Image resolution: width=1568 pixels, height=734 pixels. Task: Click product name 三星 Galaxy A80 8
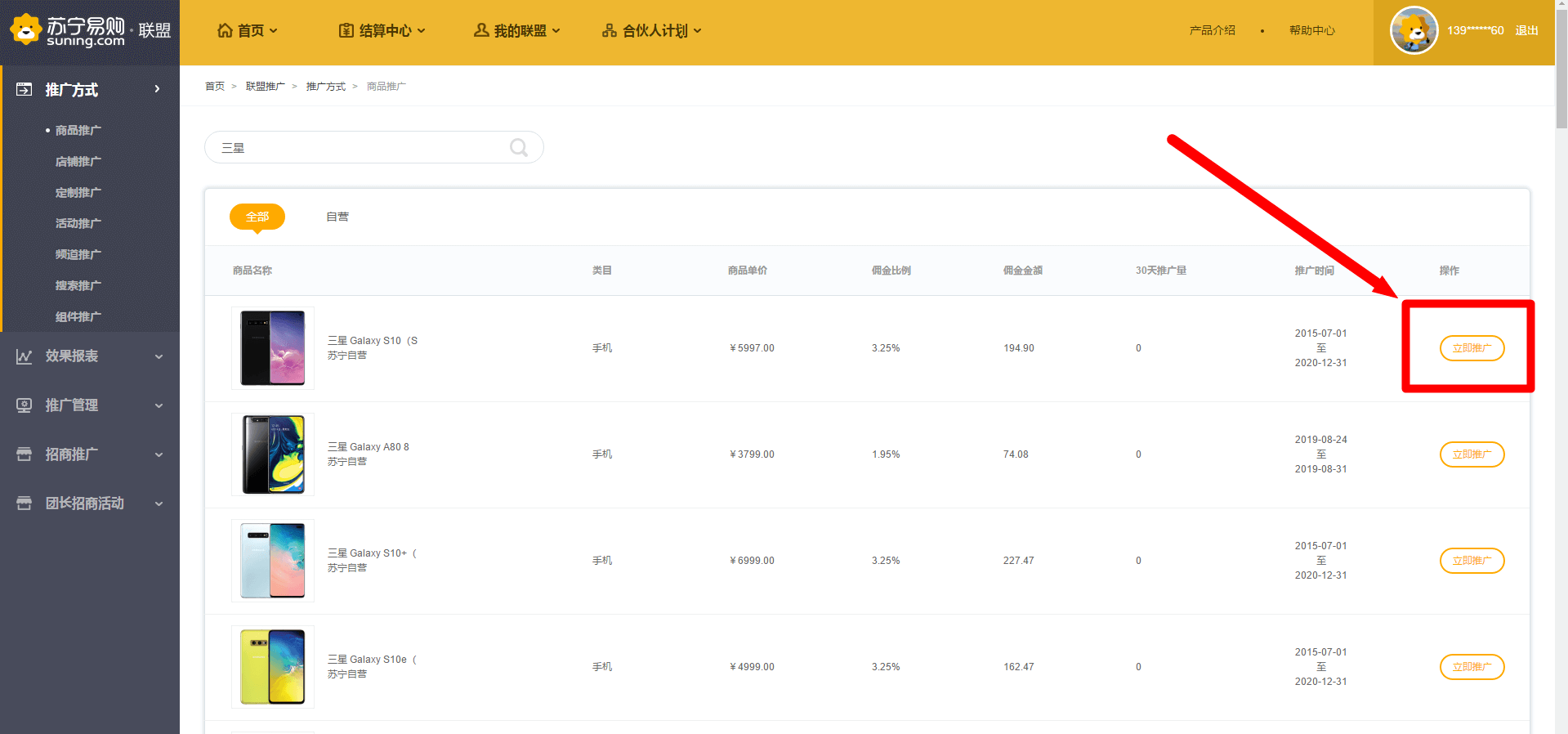[x=369, y=447]
